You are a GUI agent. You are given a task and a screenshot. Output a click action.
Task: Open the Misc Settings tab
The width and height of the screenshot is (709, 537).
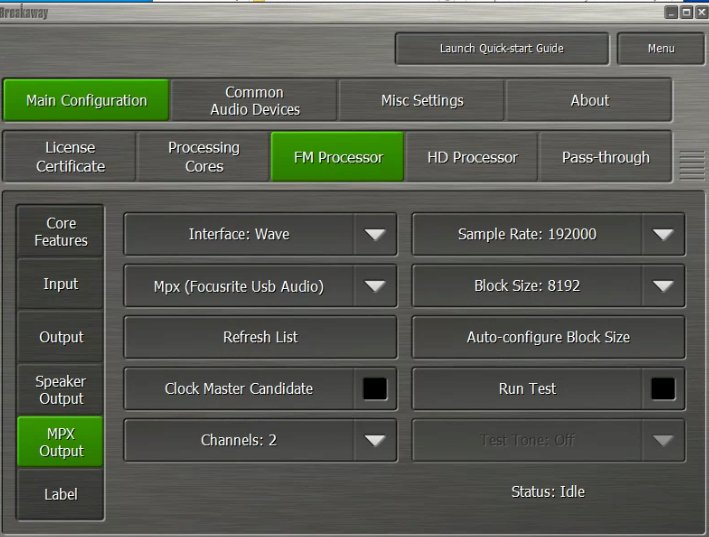click(422, 101)
